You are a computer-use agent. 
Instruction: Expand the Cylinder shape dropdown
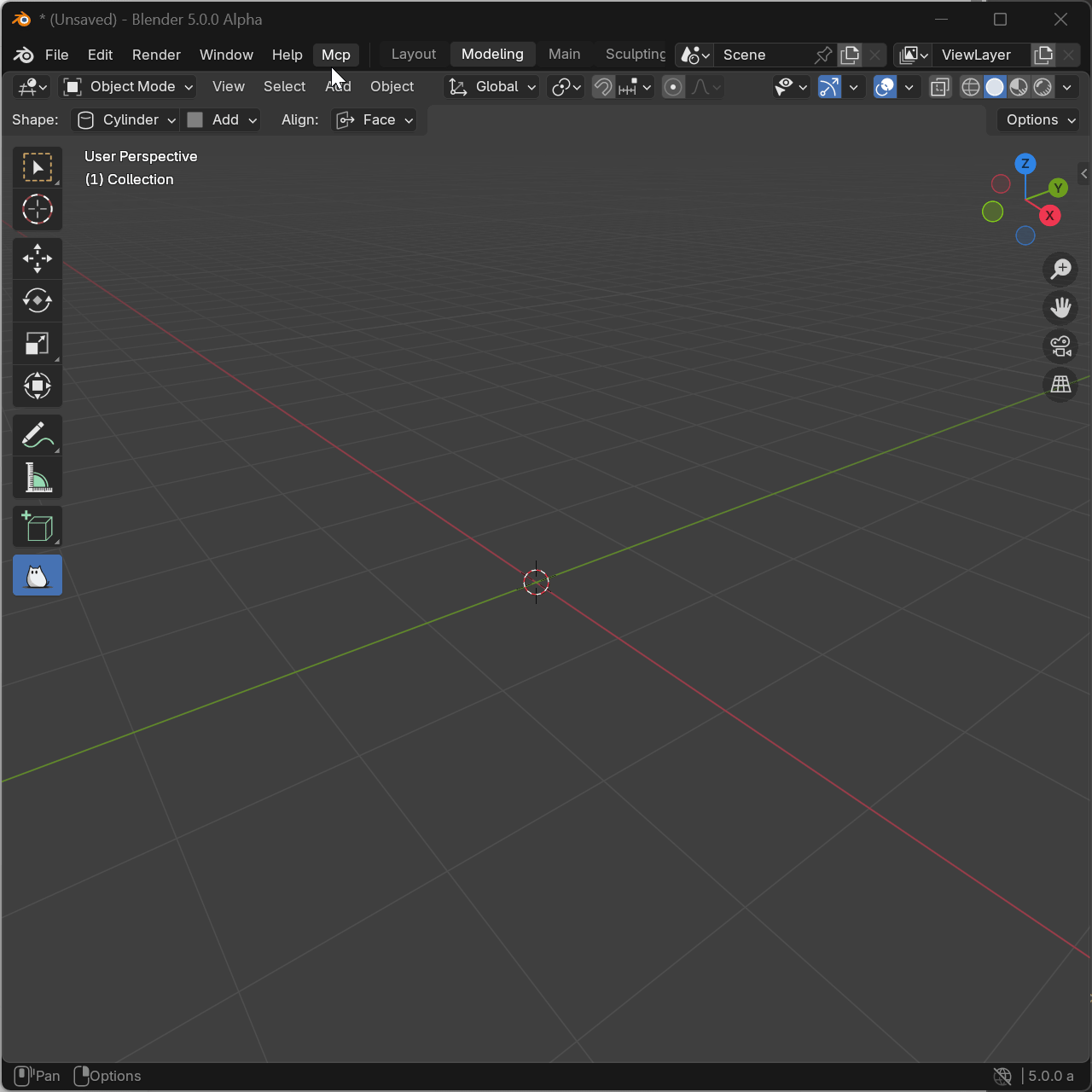126,120
